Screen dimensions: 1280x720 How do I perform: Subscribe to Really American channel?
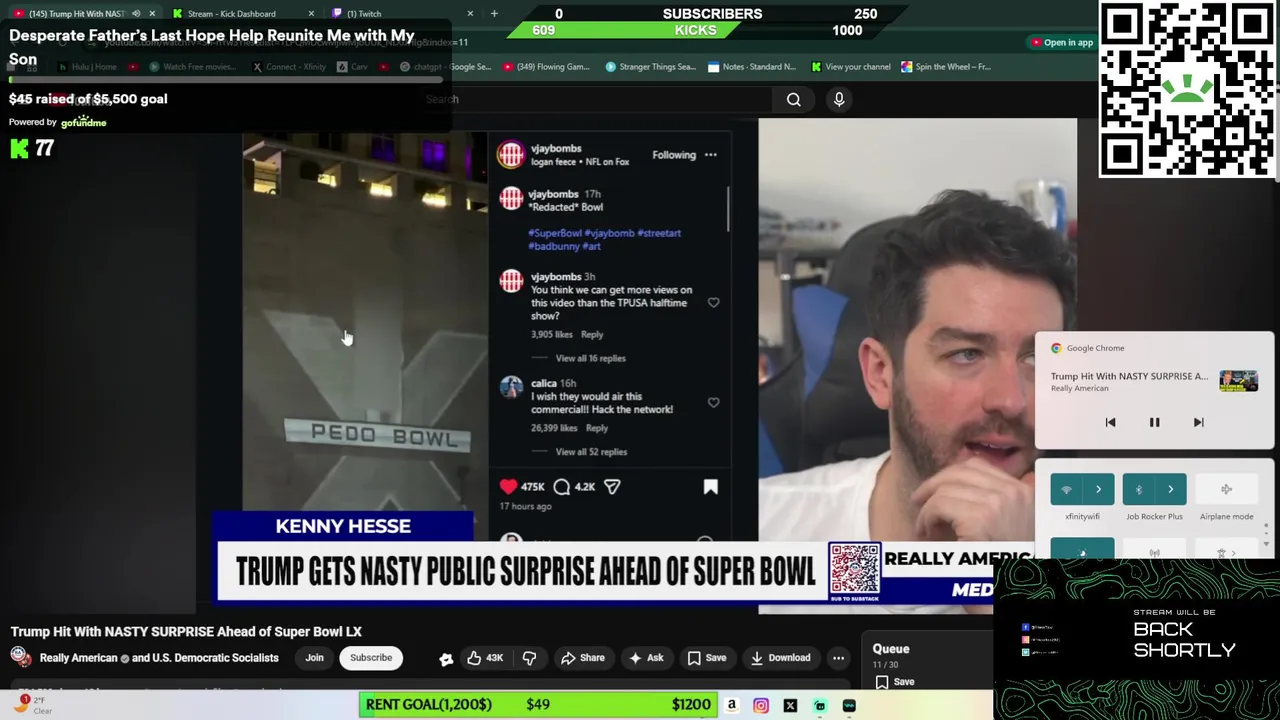[x=371, y=658]
